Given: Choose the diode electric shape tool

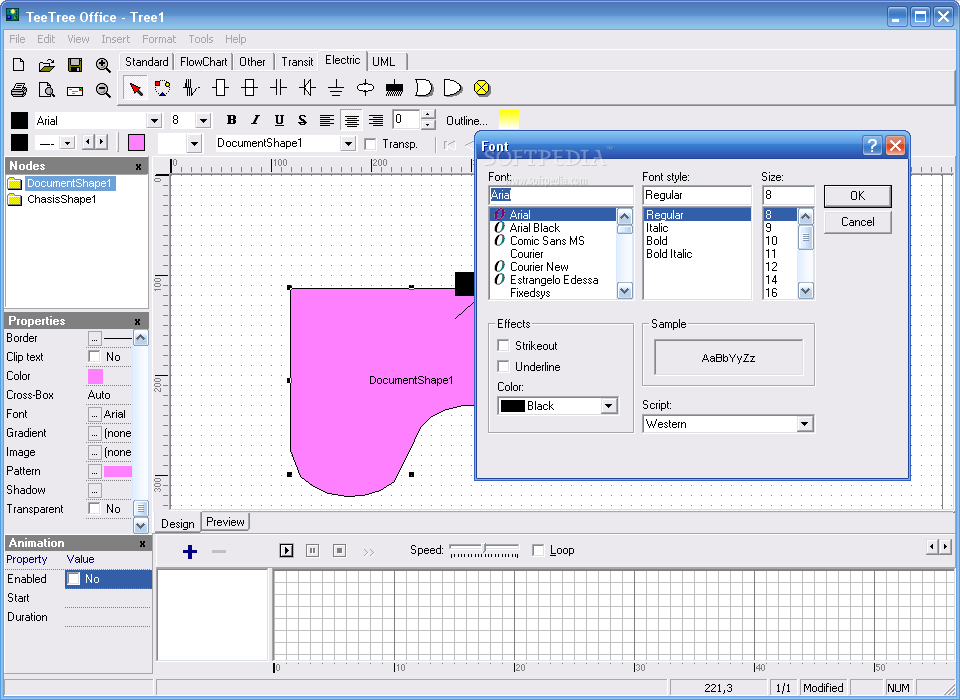Looking at the screenshot, I should 307,88.
